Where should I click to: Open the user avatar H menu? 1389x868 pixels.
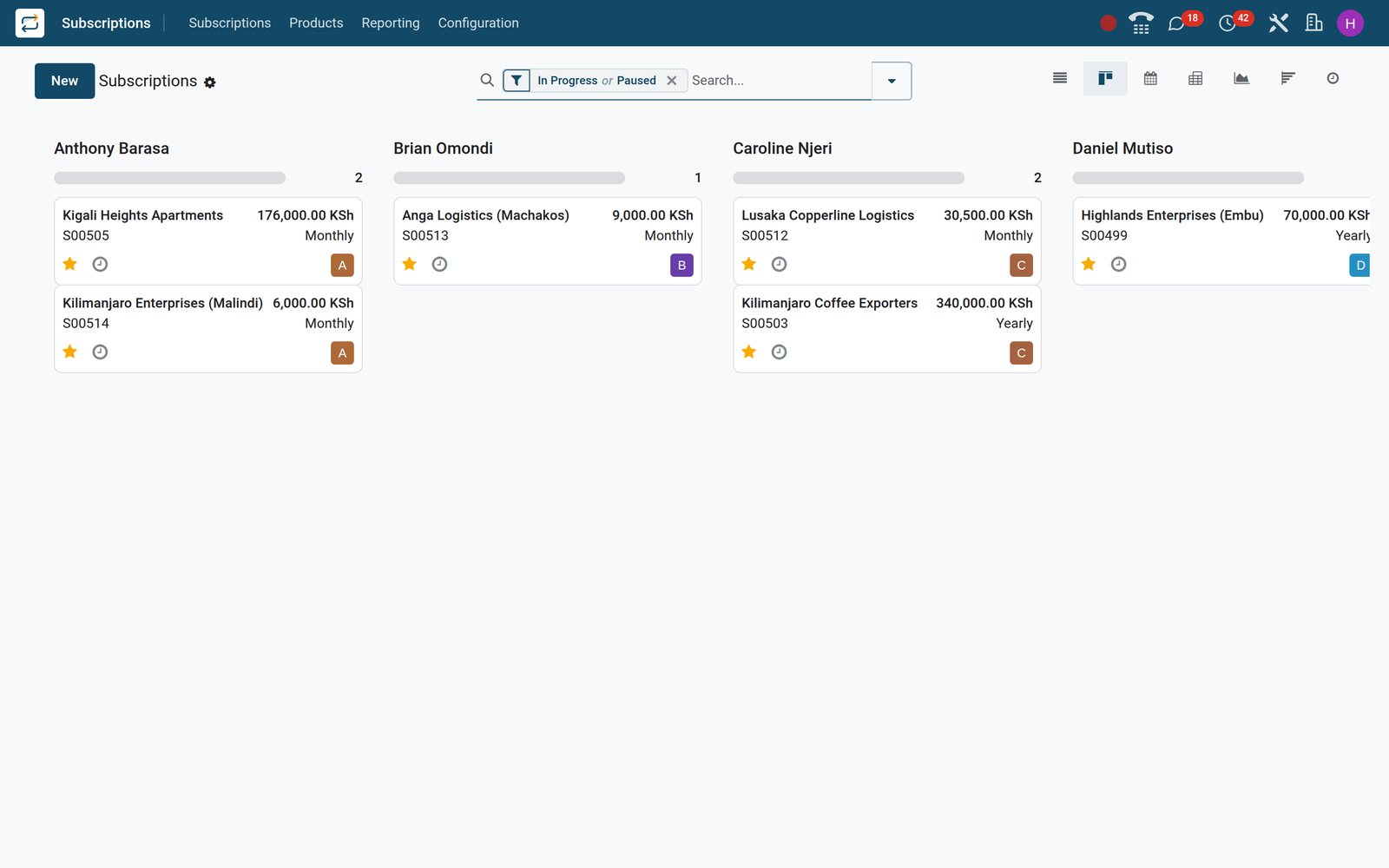[x=1350, y=23]
